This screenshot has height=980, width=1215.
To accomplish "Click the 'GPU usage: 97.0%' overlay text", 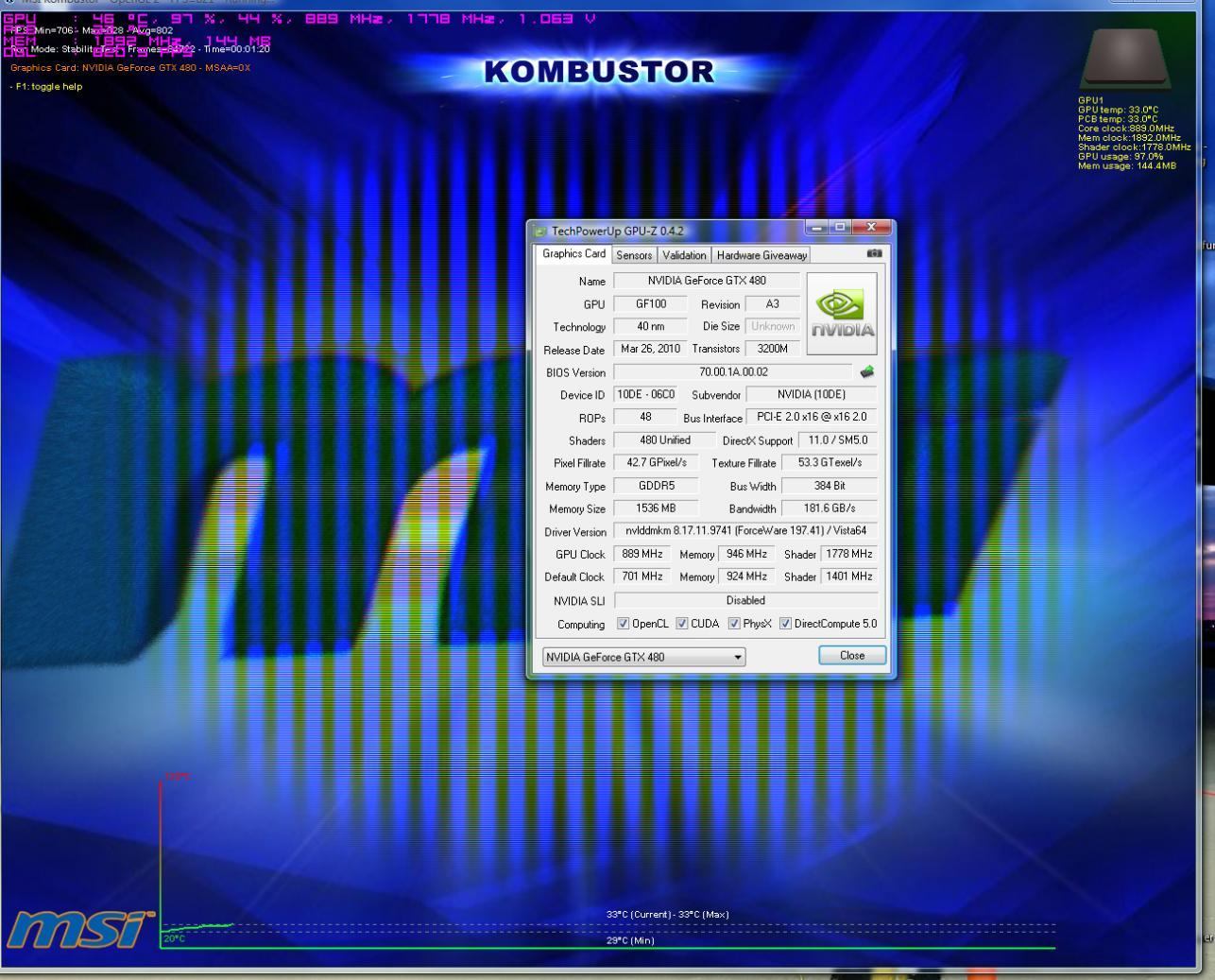I will pyautogui.click(x=1121, y=157).
